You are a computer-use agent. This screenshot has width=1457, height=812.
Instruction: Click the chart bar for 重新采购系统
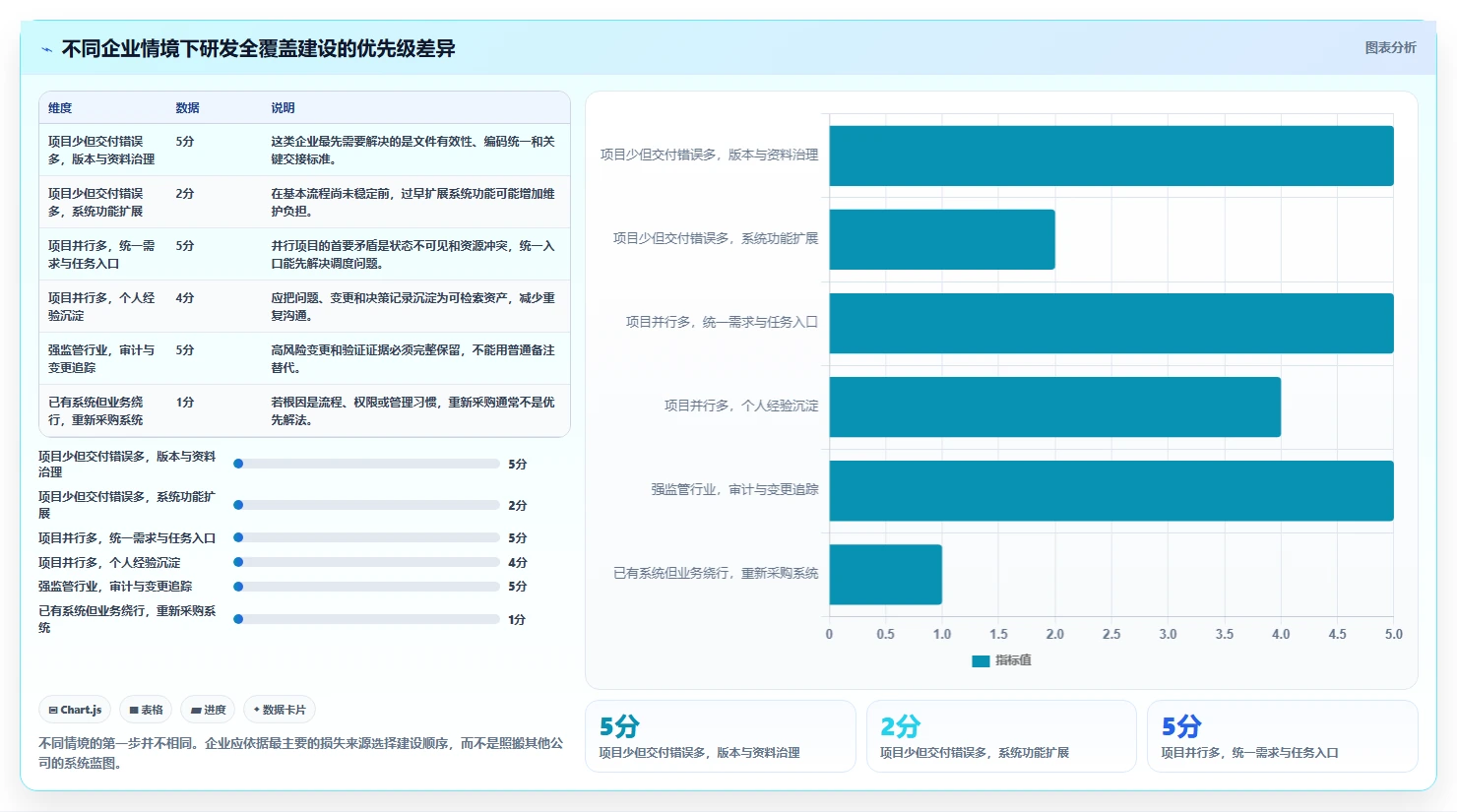(886, 574)
